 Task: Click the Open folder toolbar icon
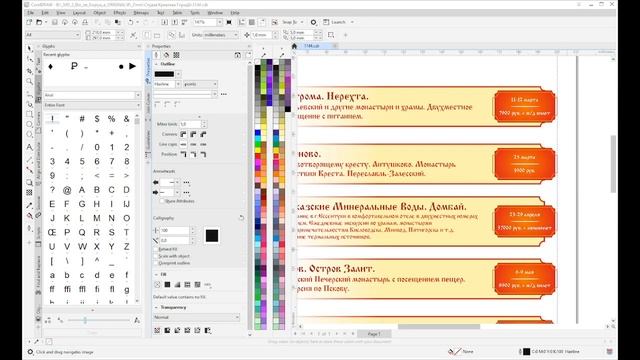(39, 22)
